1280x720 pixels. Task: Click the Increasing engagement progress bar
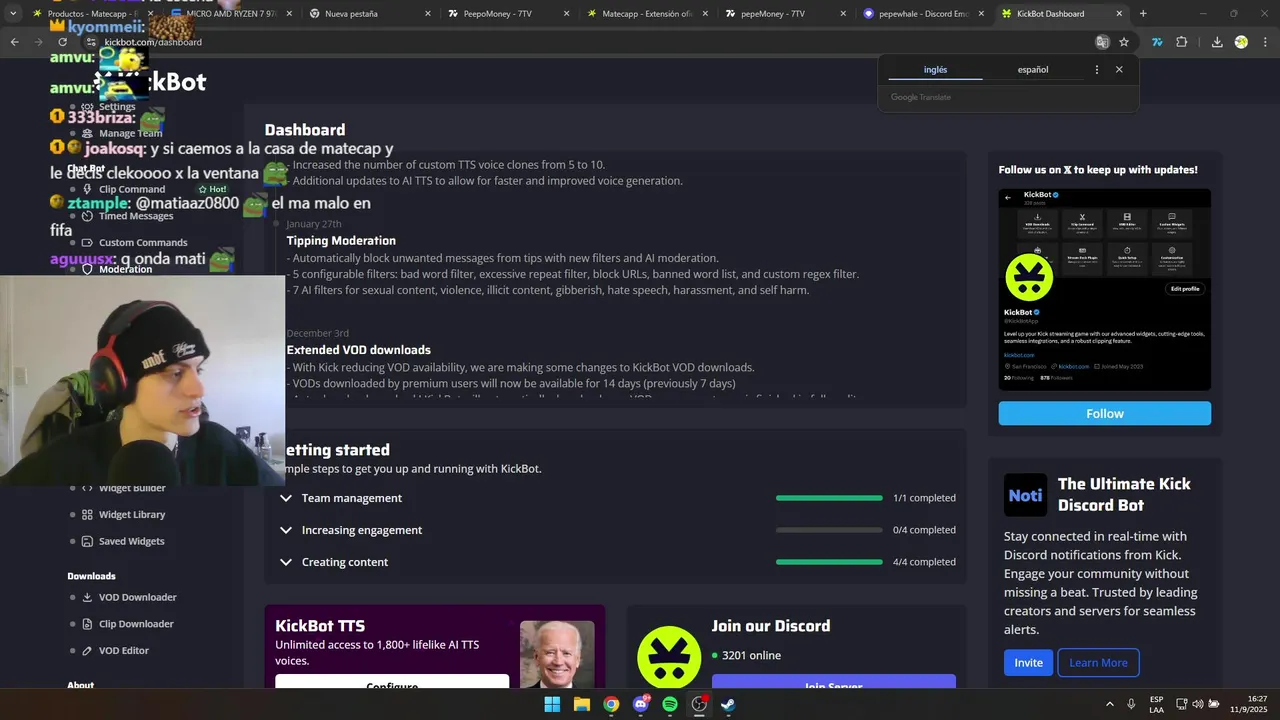[x=829, y=530]
